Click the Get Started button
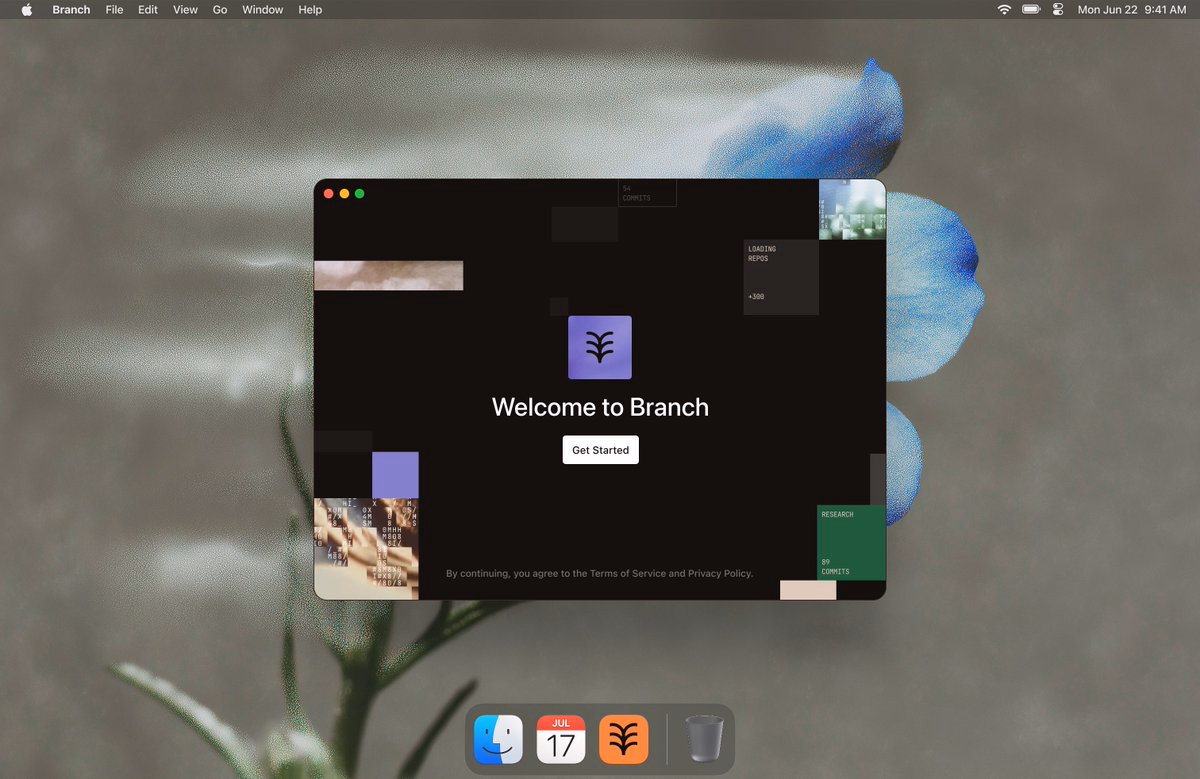This screenshot has width=1200, height=779. (x=600, y=450)
